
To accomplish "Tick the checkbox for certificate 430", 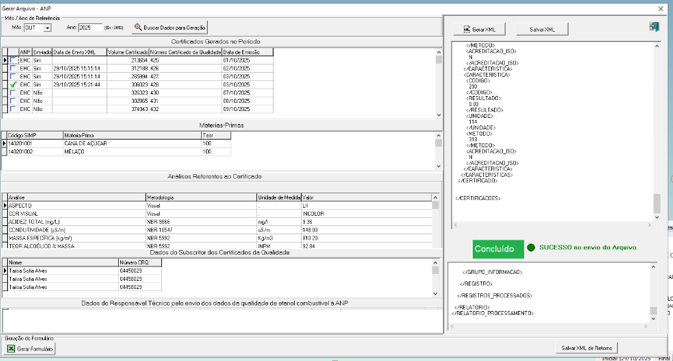I will point(13,93).
